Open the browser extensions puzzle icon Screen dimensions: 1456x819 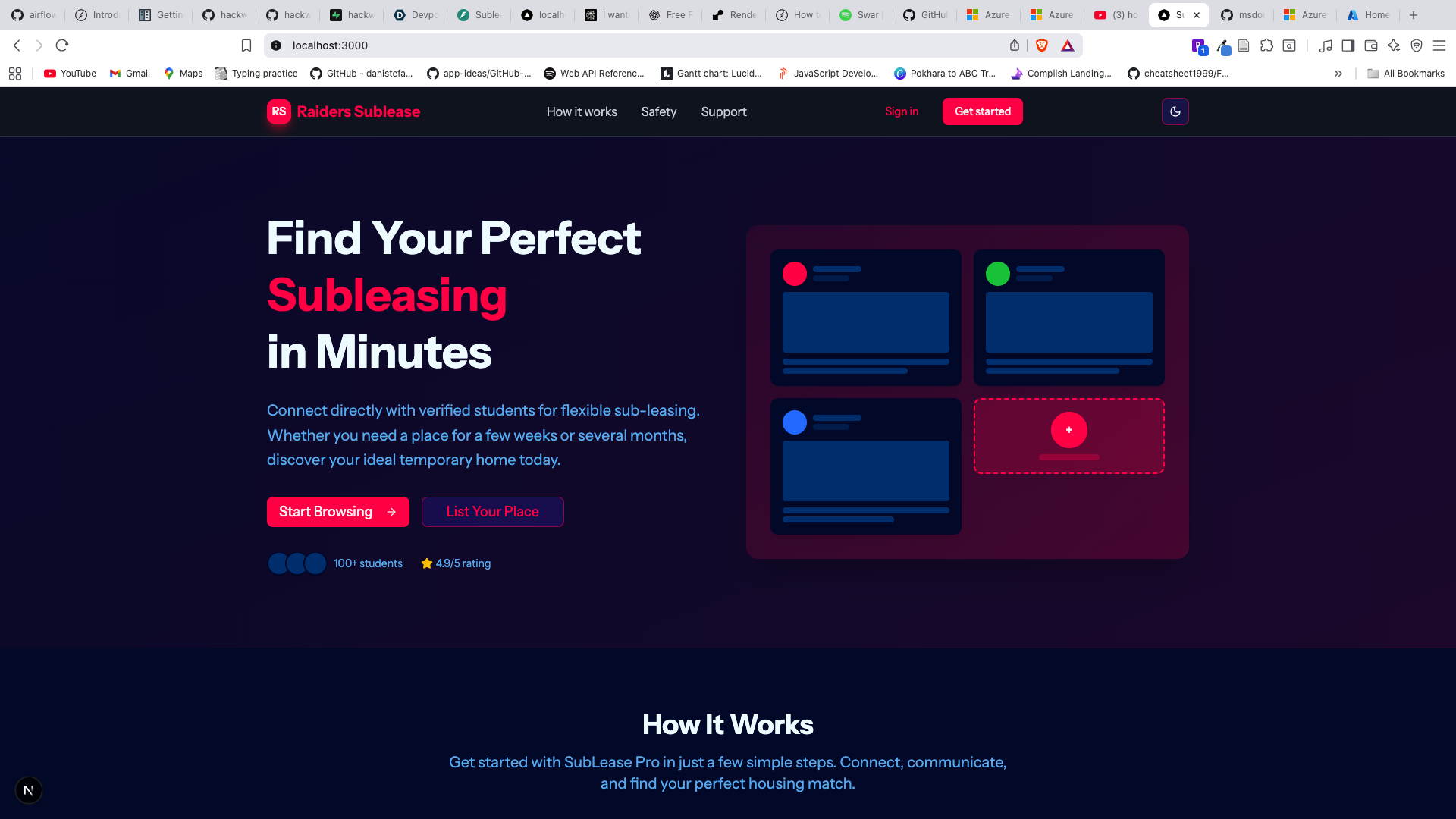[1266, 45]
